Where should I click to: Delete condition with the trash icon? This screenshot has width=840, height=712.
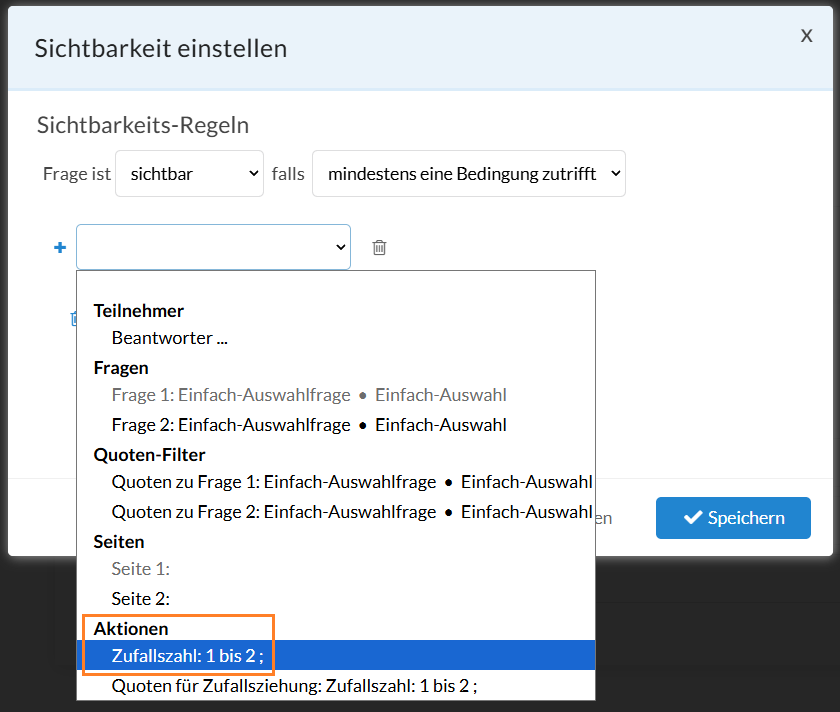click(x=379, y=248)
